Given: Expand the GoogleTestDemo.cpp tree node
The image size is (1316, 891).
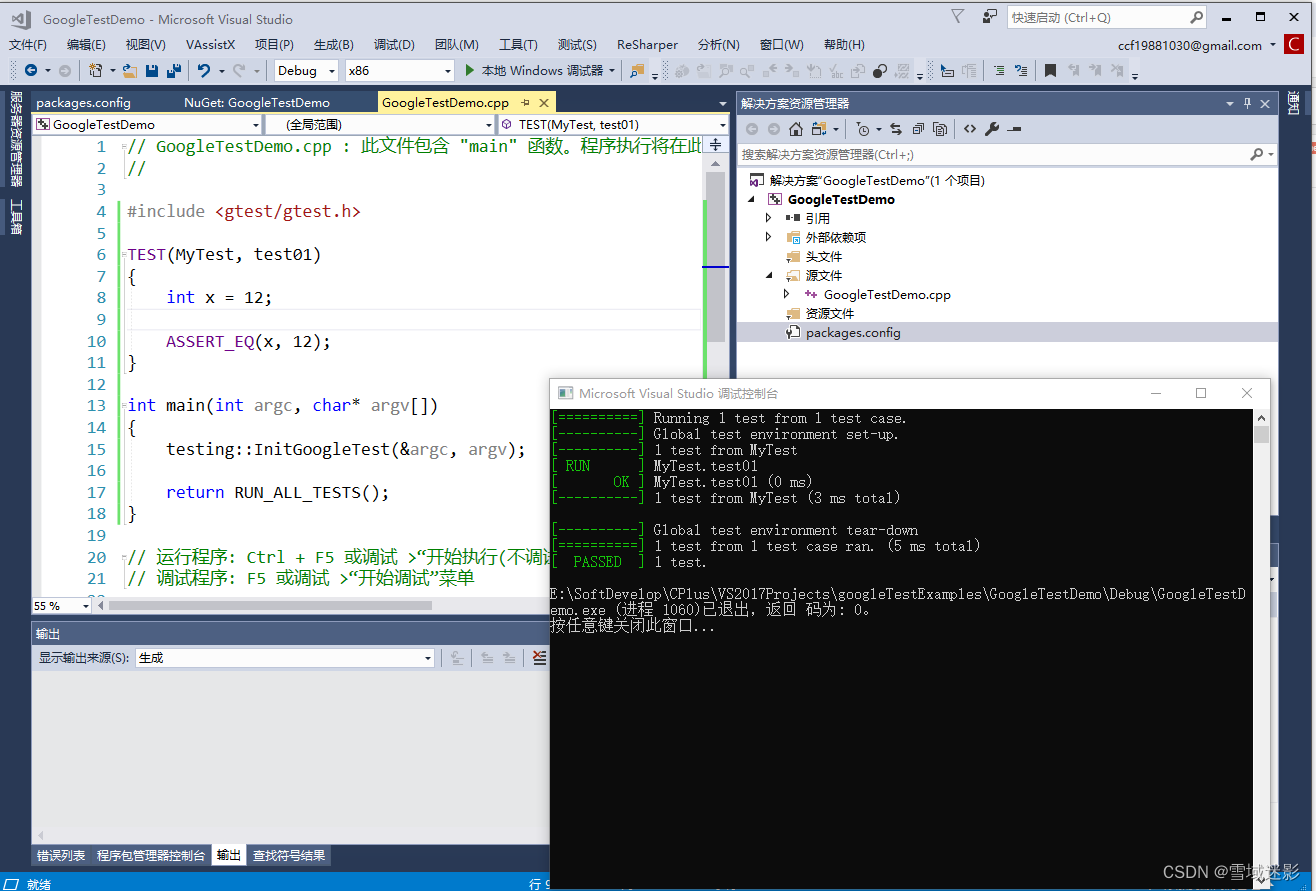Looking at the screenshot, I should click(786, 294).
